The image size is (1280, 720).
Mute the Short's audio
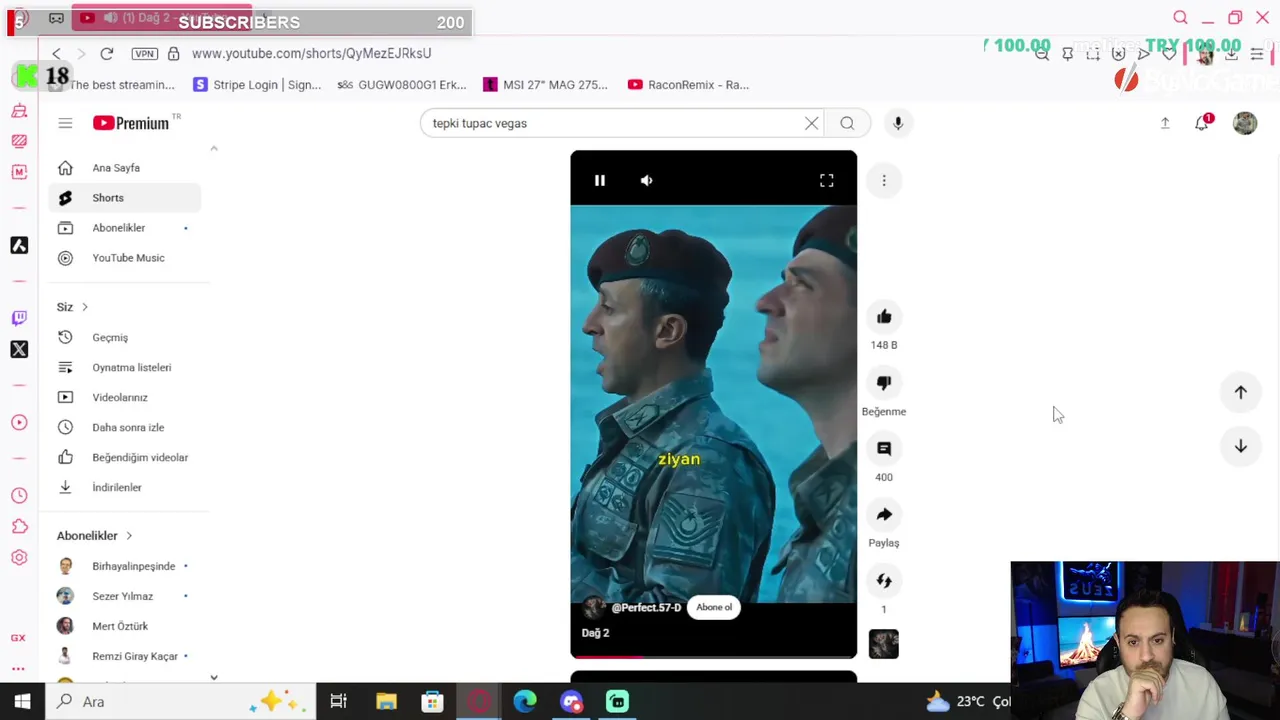coord(646,181)
